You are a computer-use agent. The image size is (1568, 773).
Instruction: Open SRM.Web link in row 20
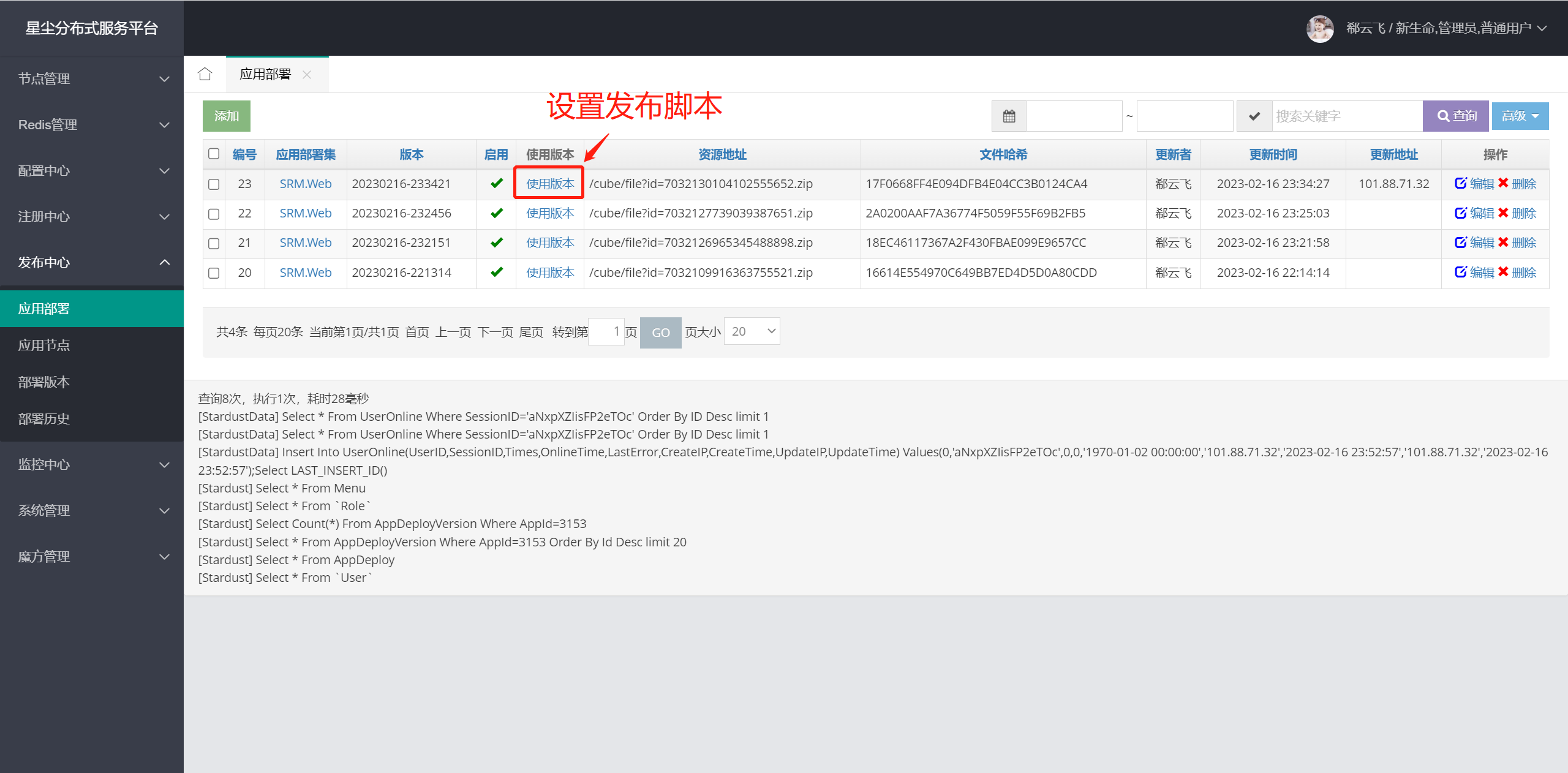point(305,273)
